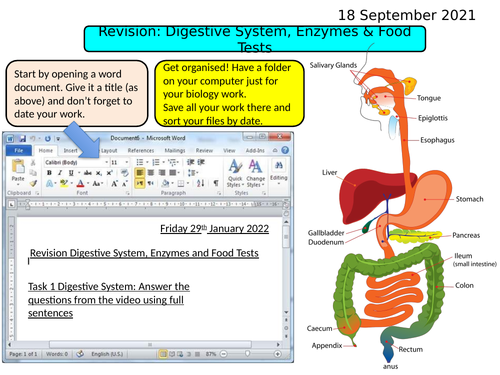500x375 pixels.
Task: Click the horizontal scrollbar below the document
Action: click(150, 344)
